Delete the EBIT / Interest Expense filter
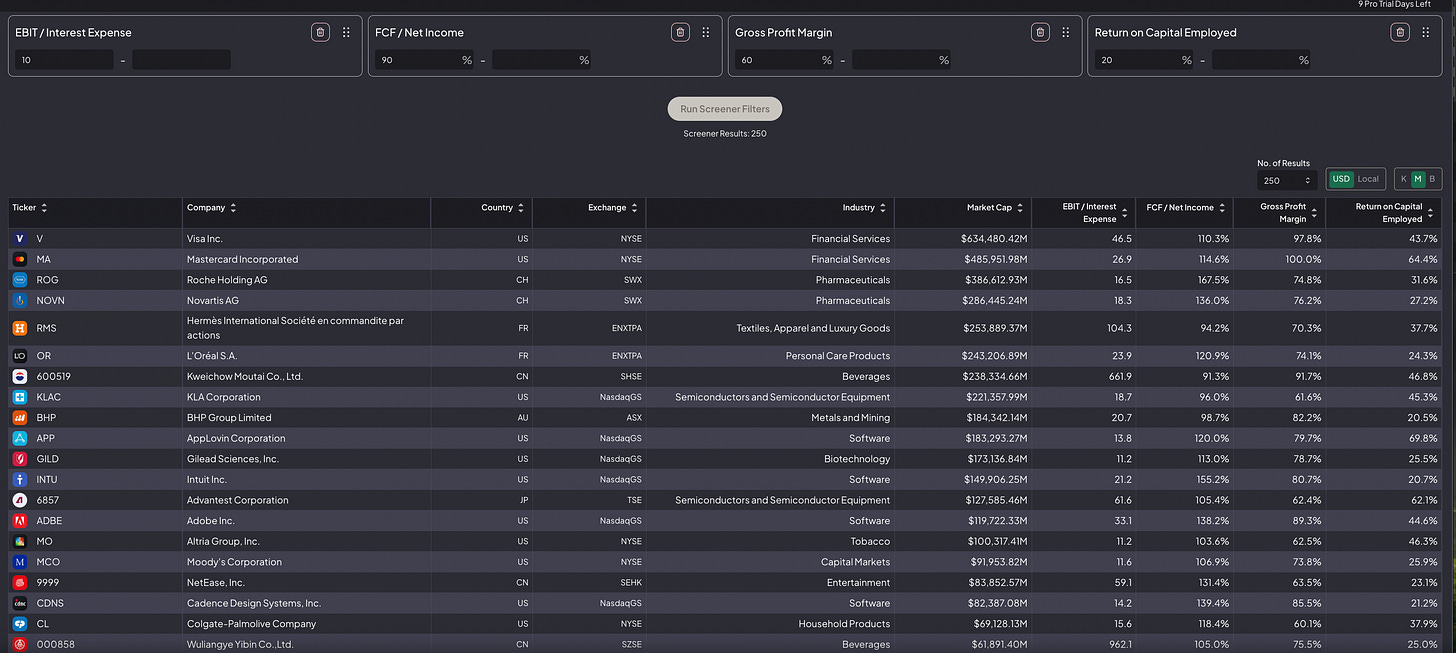The width and height of the screenshot is (1456, 653). (320, 32)
